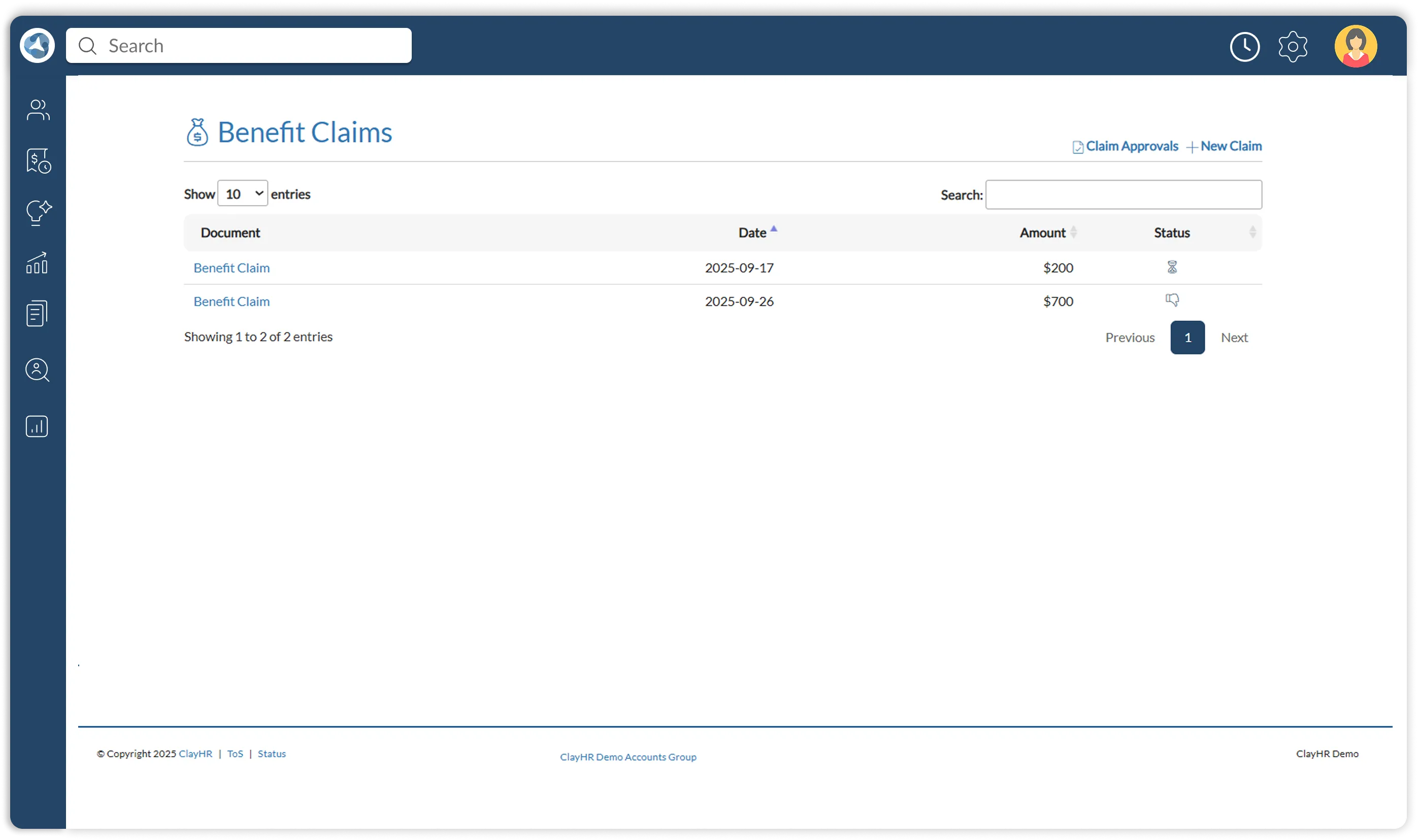
Task: Select the documents icon in the sidebar
Action: pyautogui.click(x=37, y=313)
